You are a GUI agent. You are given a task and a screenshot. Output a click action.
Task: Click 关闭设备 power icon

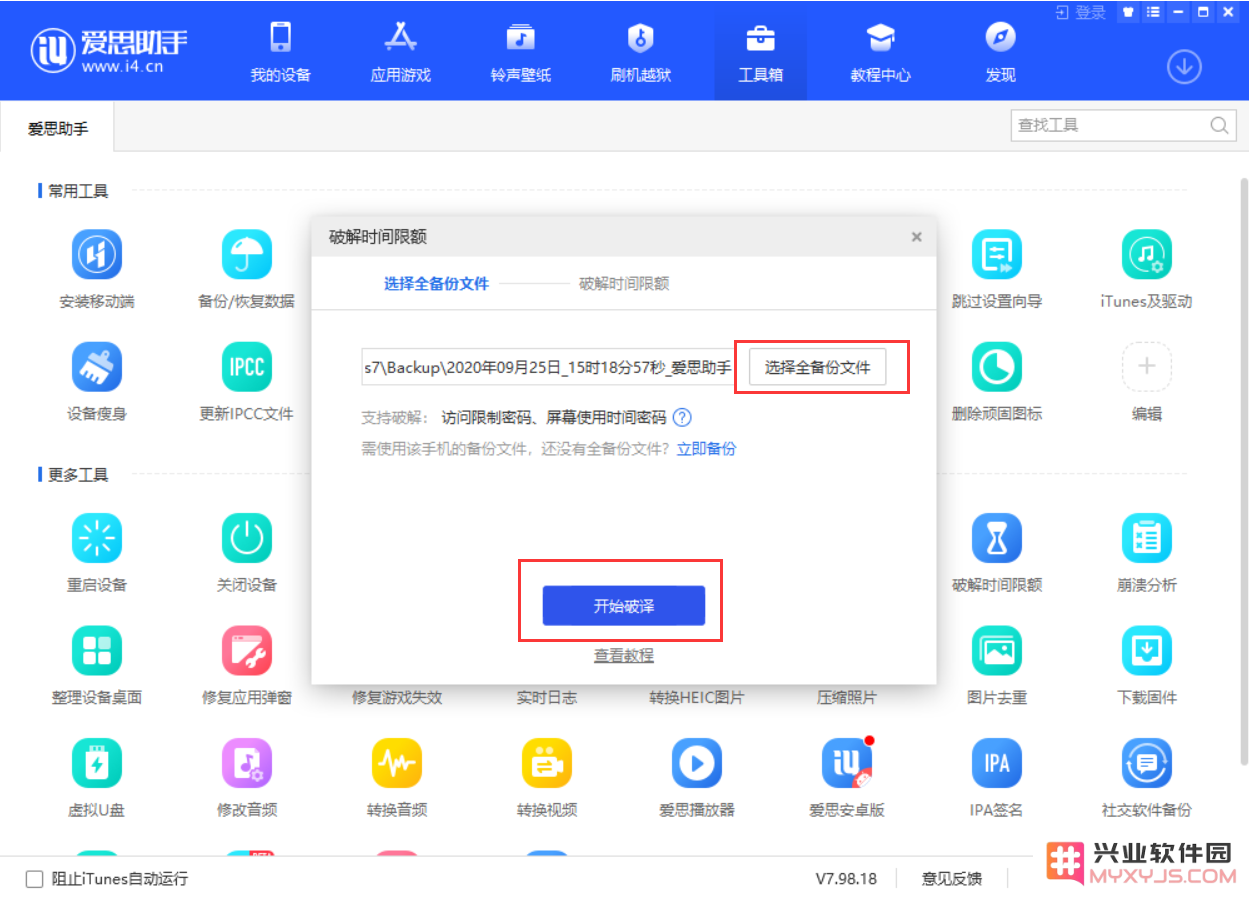[x=247, y=538]
